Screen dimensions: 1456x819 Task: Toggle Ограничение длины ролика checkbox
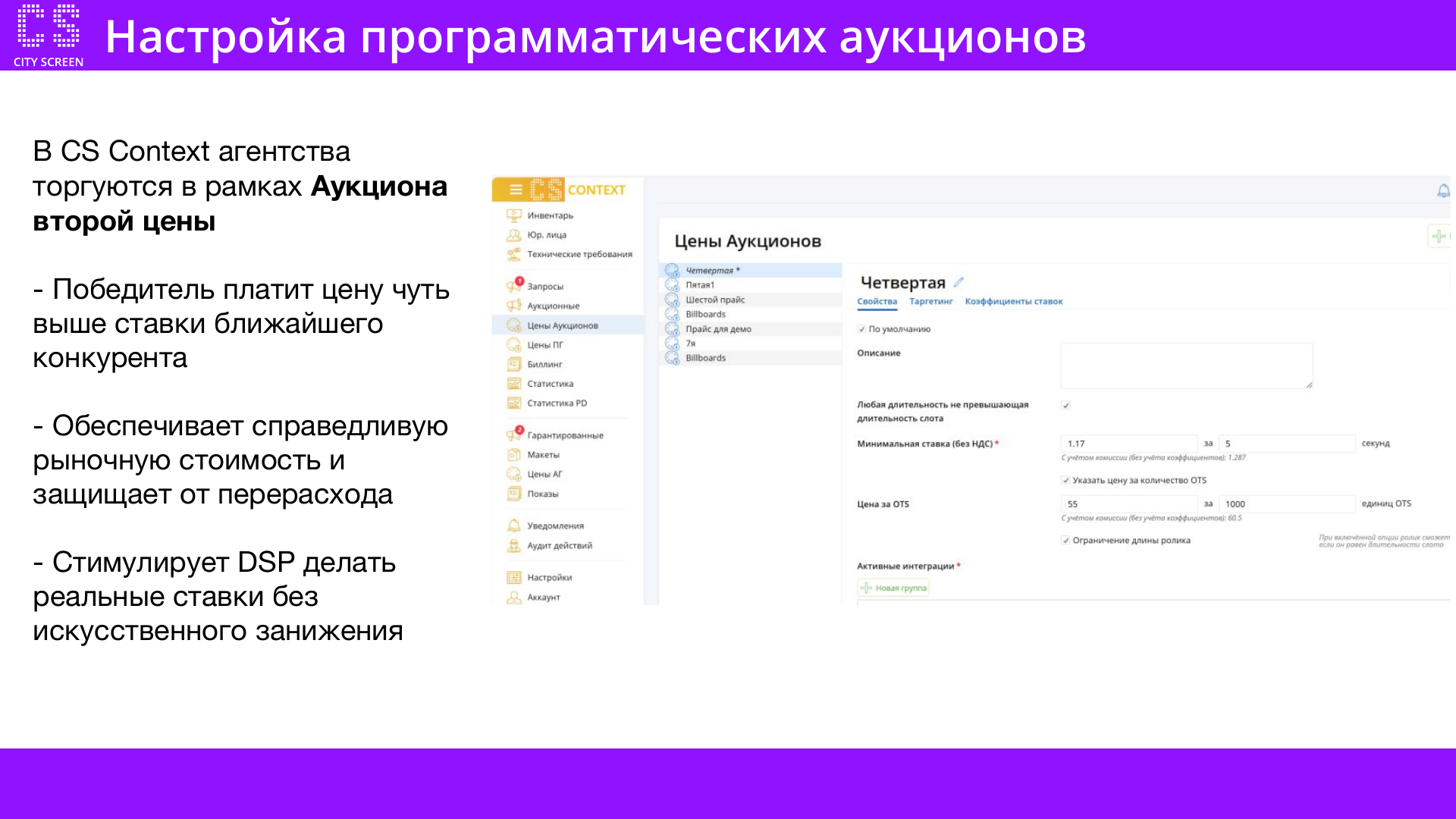pos(1065,541)
